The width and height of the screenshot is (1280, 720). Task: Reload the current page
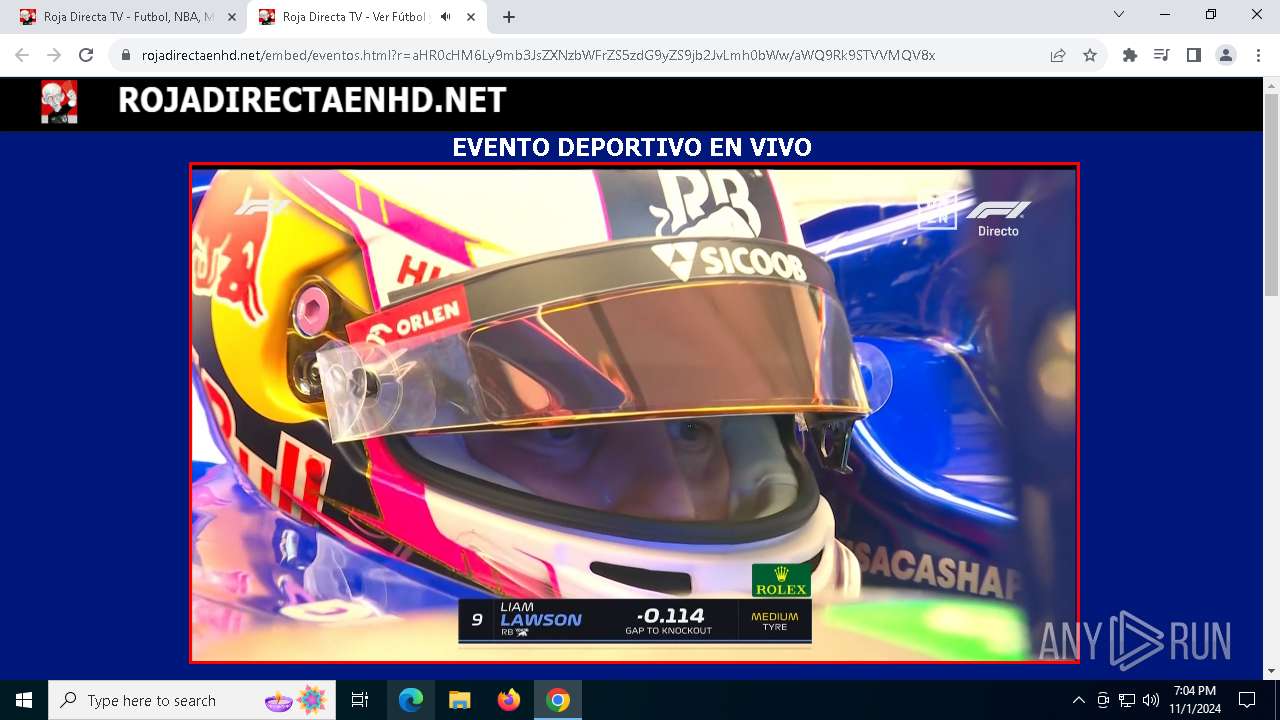86,55
